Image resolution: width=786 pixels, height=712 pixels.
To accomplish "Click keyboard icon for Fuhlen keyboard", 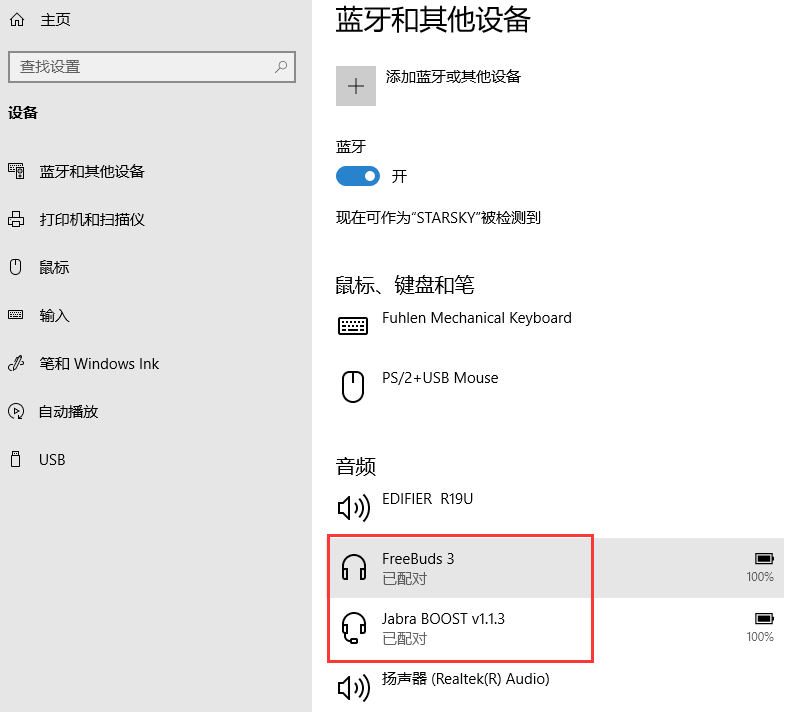I will 353,326.
